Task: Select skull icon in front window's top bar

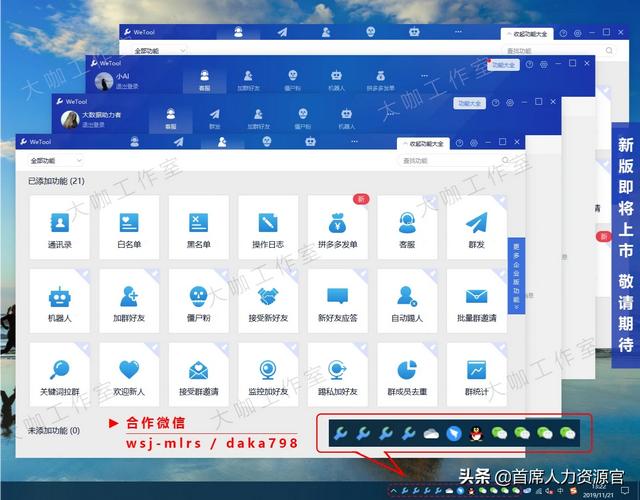Action: [267, 142]
